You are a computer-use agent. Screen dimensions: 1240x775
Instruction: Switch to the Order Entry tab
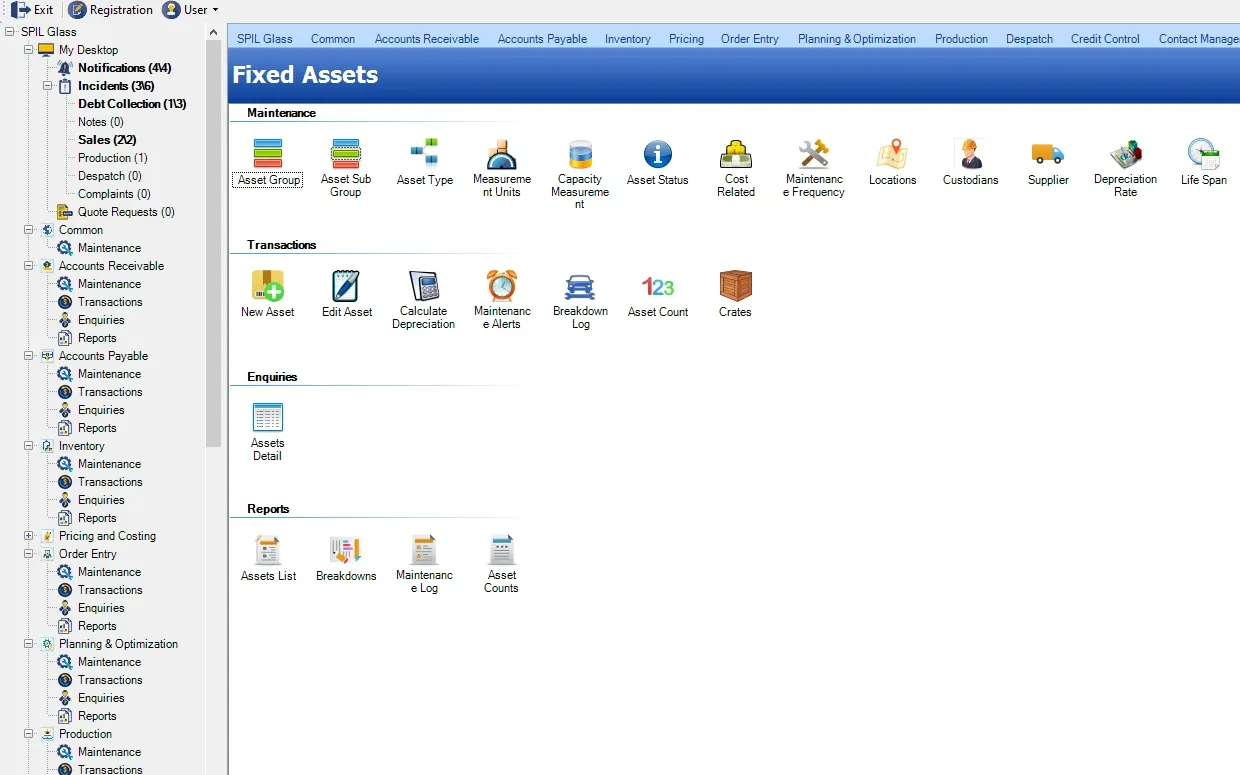(x=750, y=39)
